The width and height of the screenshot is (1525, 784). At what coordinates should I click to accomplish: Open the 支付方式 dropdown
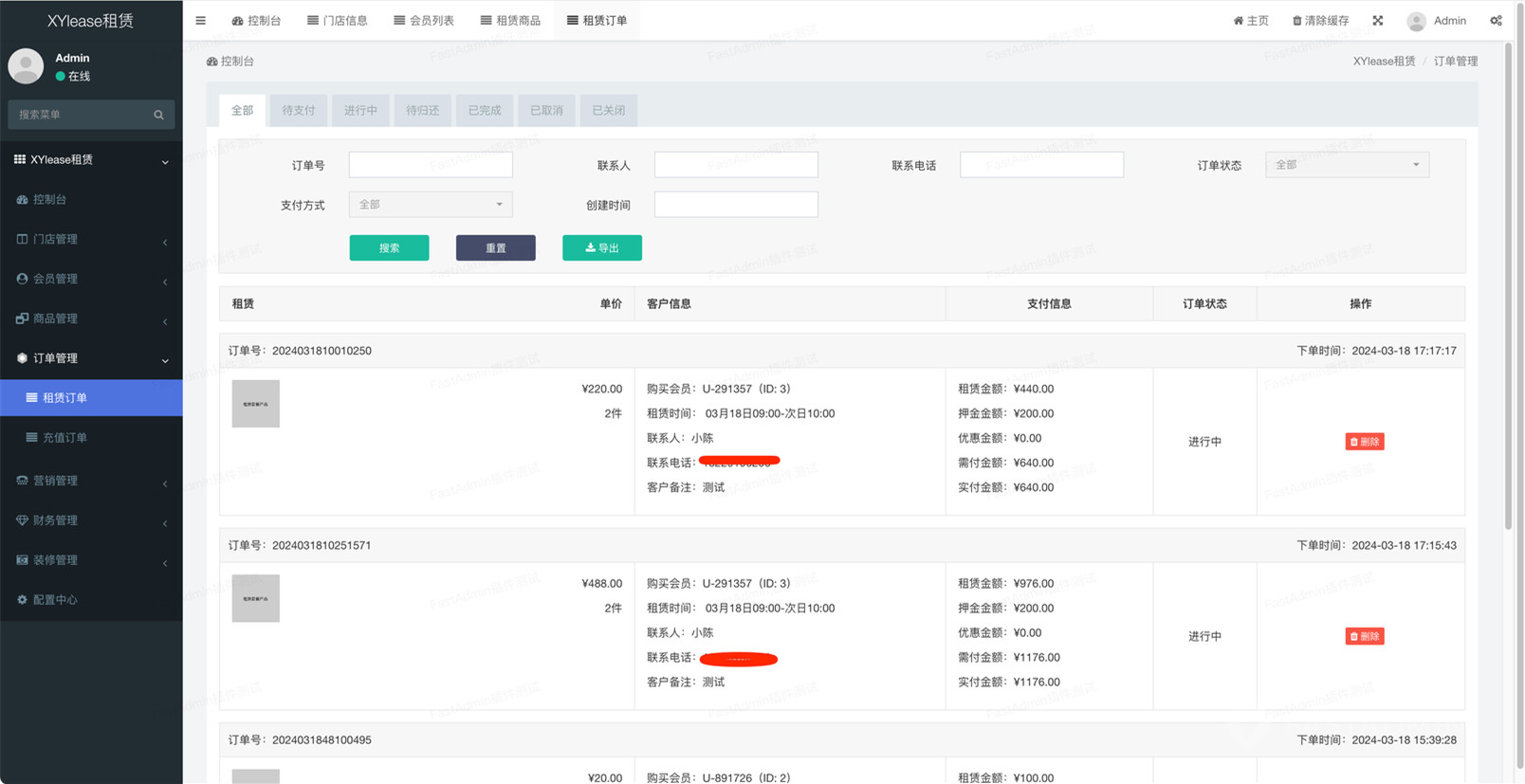(x=431, y=205)
